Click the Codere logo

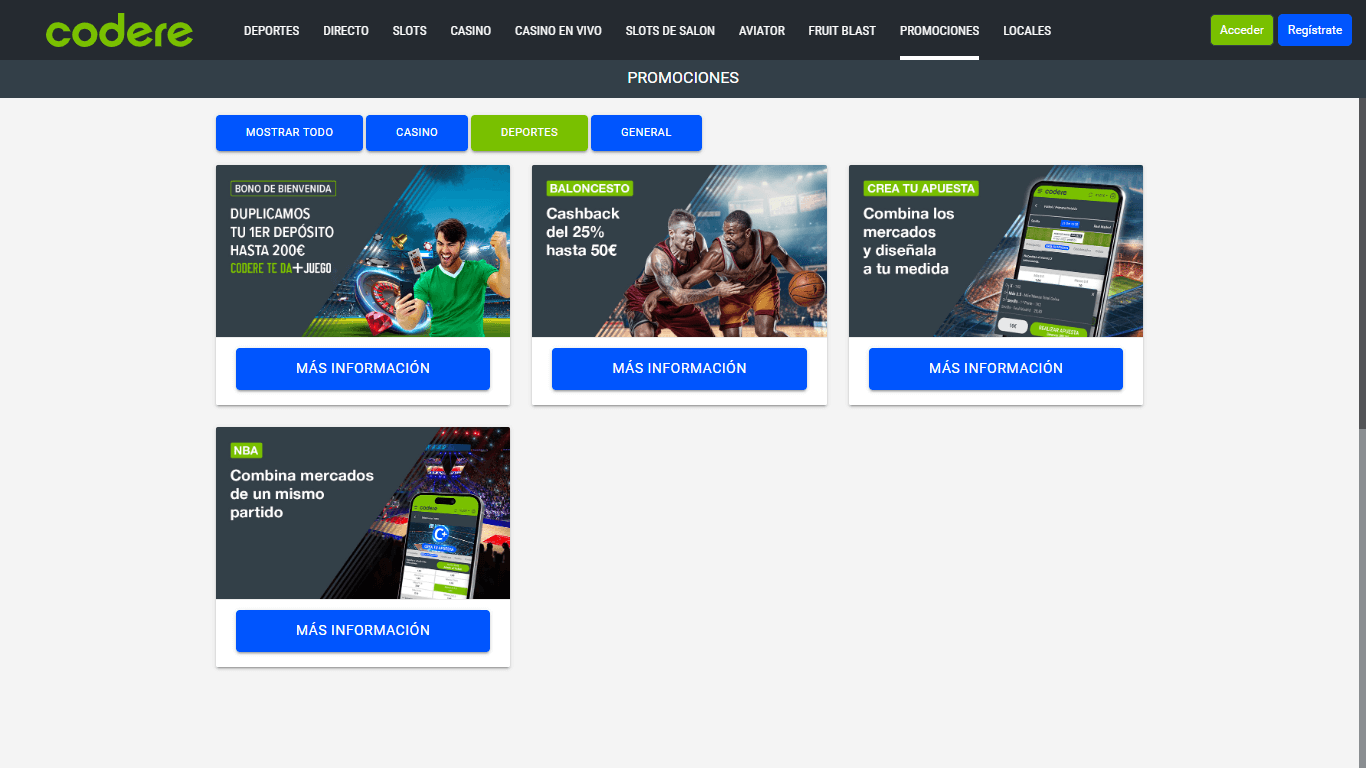pos(119,31)
